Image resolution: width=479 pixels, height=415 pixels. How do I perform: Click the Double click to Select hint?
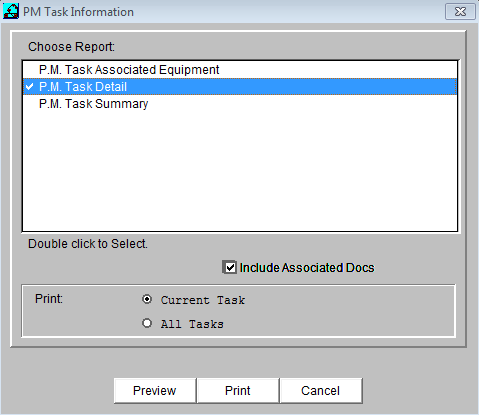88,244
